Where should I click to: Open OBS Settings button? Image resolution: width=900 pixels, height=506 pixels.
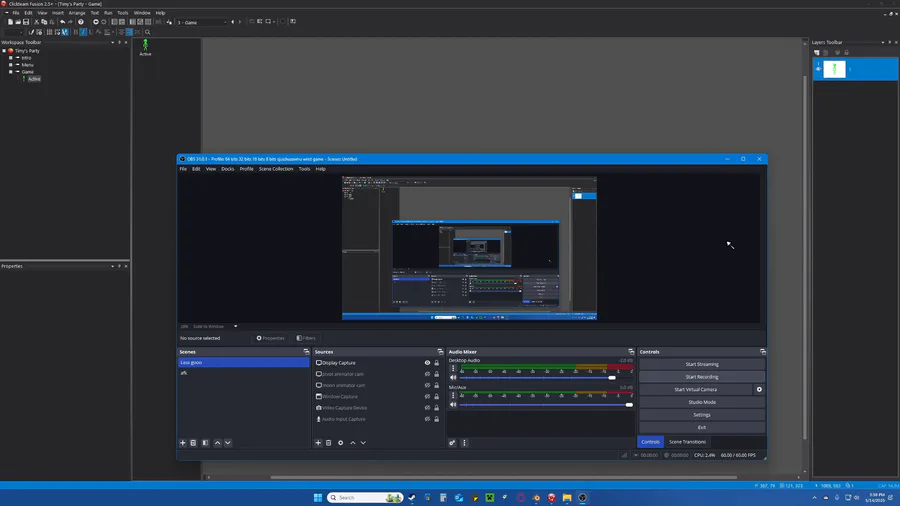(x=701, y=415)
